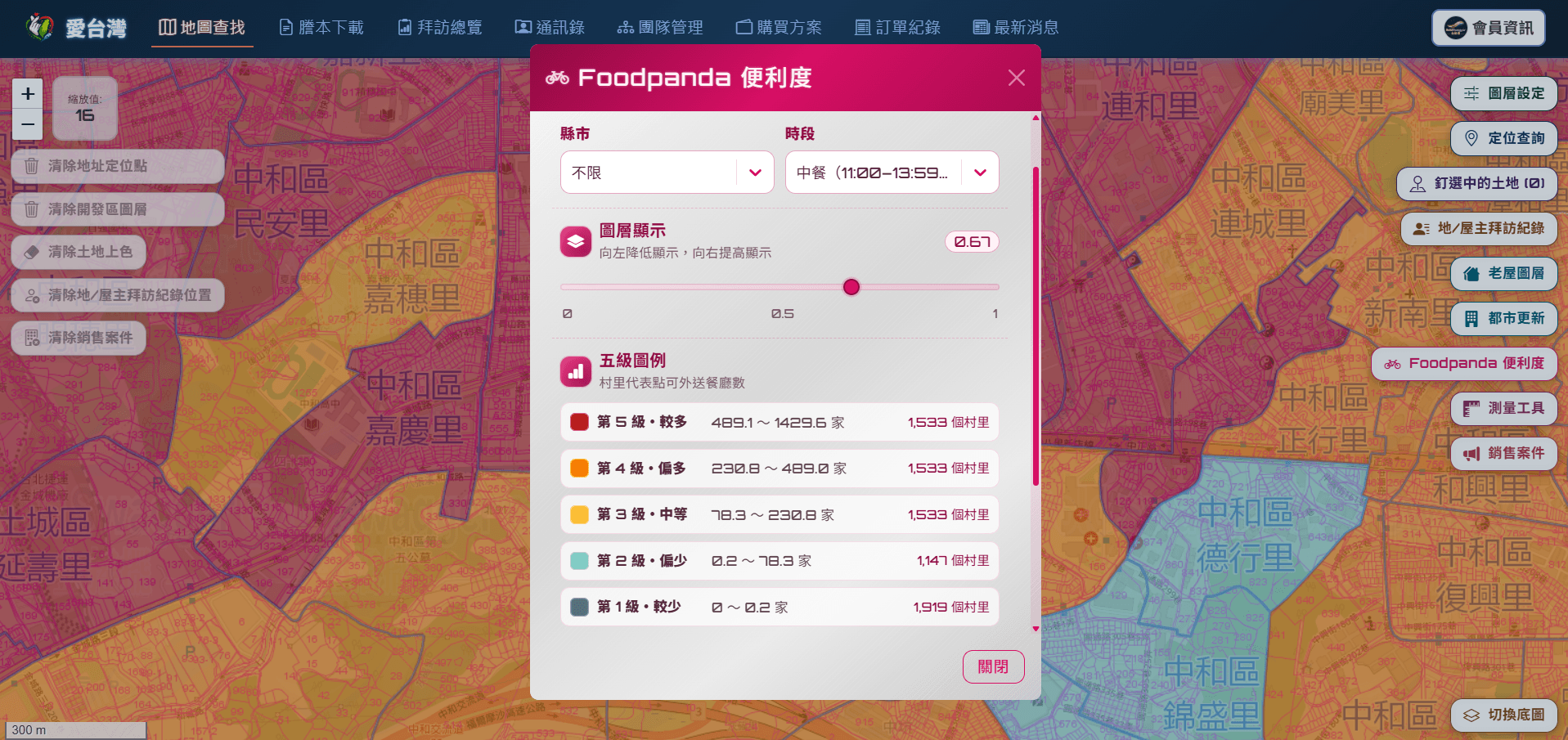Open 圖層設定 layer settings
Screen dimensions: 1568x740
(x=1503, y=93)
